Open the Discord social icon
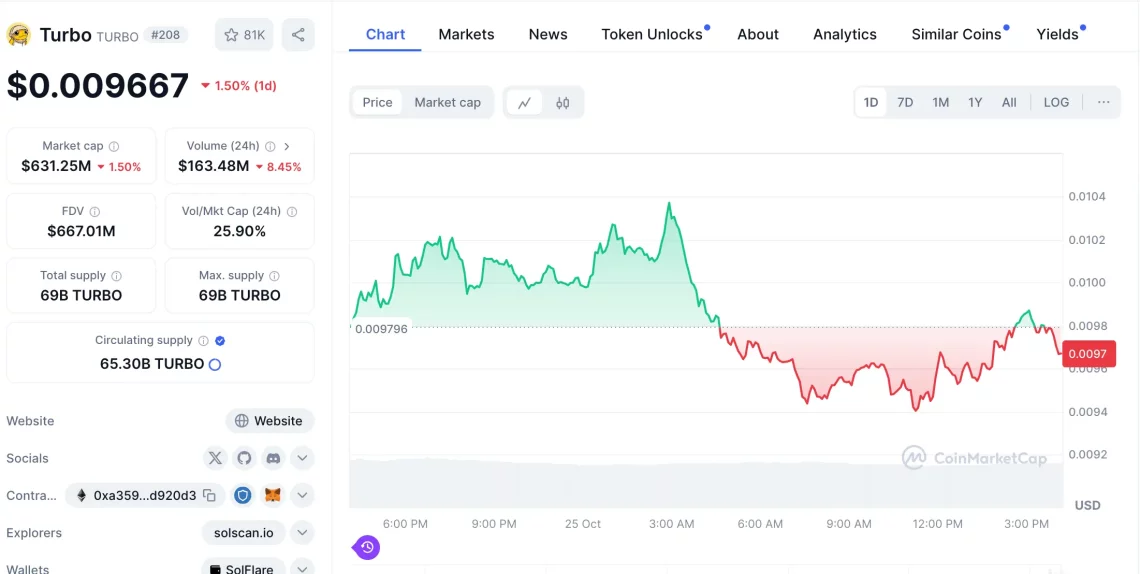 click(273, 458)
